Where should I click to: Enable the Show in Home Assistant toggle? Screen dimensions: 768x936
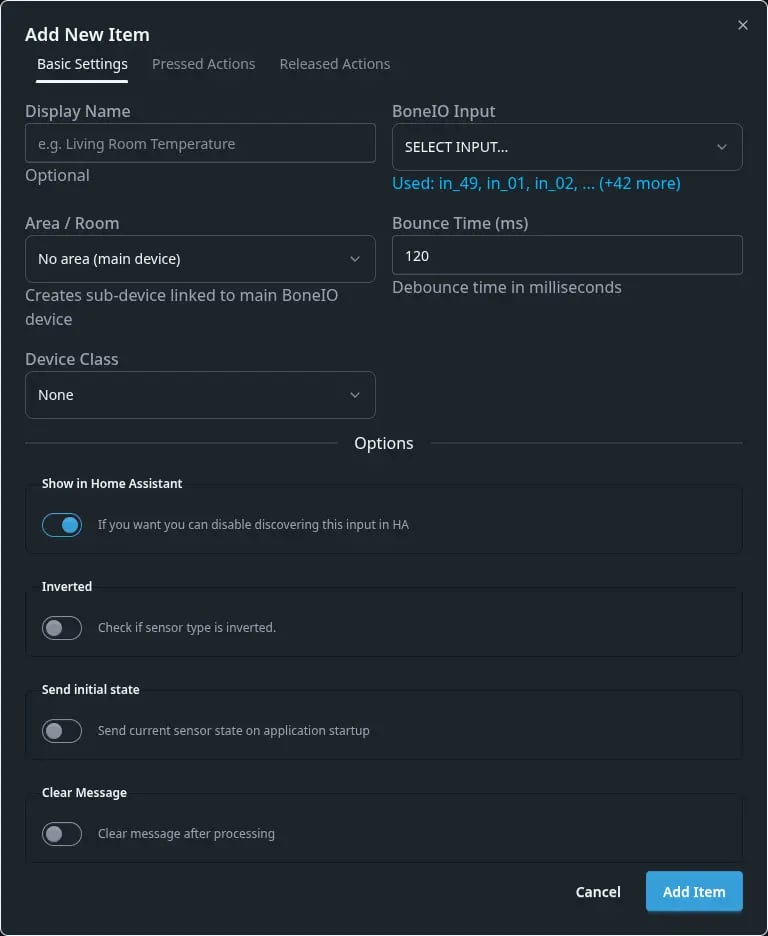tap(61, 524)
